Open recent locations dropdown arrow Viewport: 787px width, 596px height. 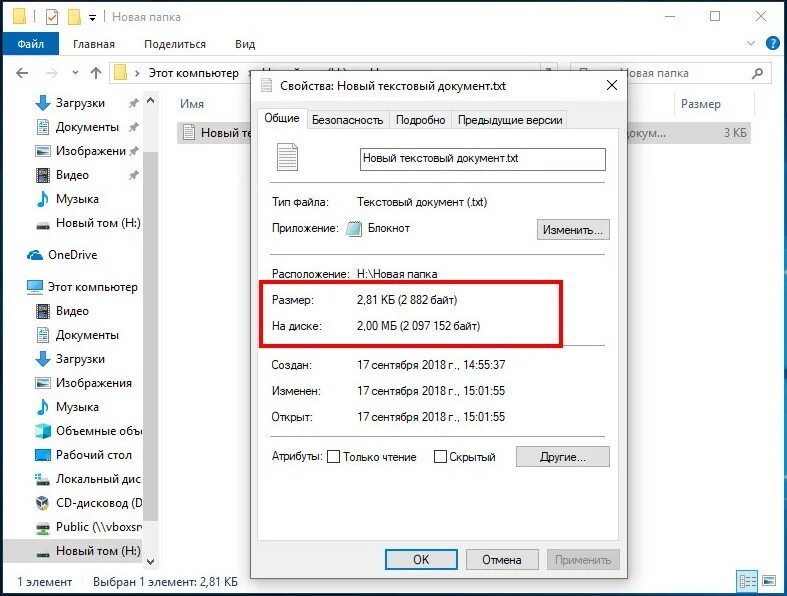pos(75,73)
